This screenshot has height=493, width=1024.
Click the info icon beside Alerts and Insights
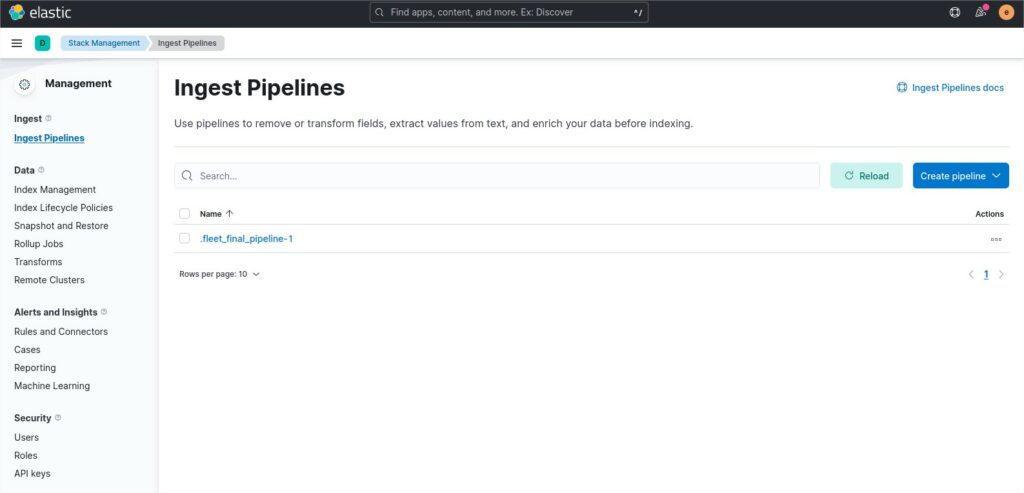tap(104, 312)
